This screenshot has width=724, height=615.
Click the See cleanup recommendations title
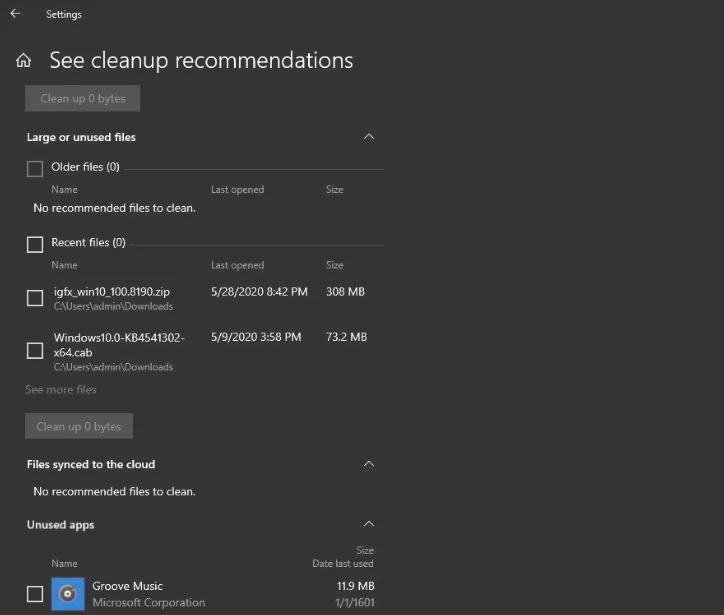coord(201,60)
